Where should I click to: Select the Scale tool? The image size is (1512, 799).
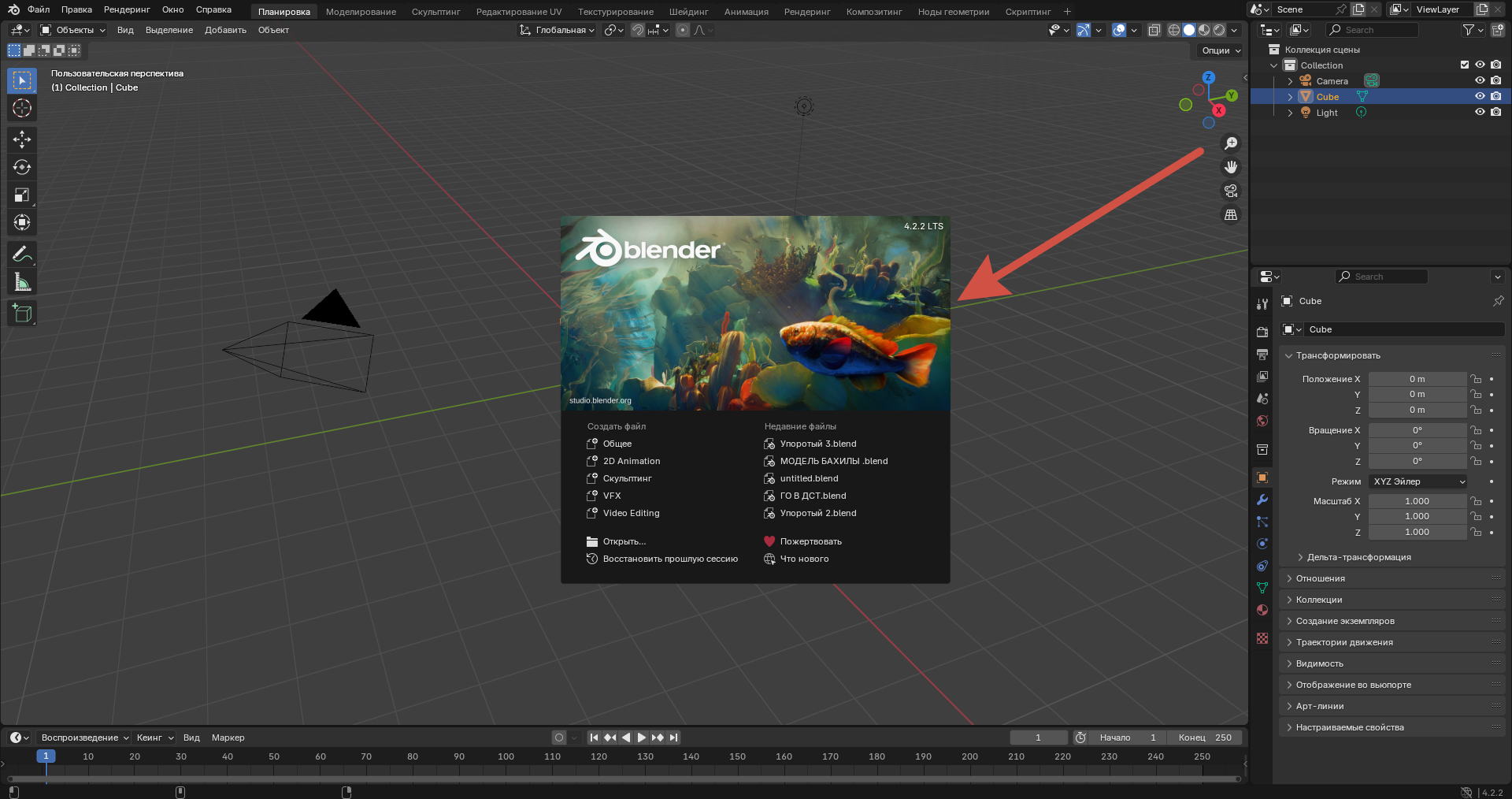(x=22, y=195)
